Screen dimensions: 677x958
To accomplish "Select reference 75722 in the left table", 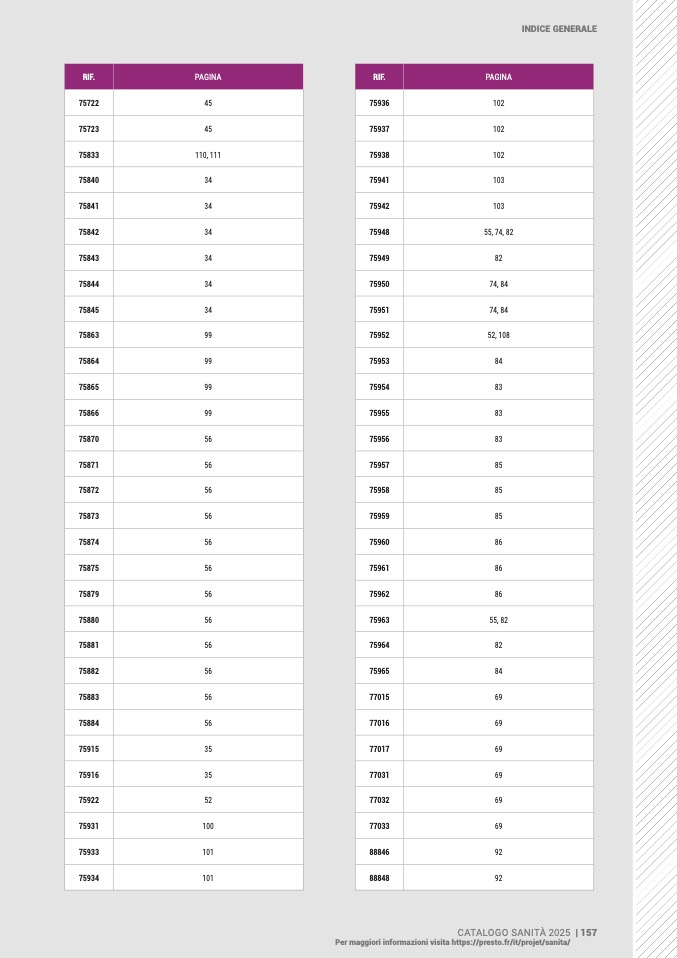I will coord(88,103).
